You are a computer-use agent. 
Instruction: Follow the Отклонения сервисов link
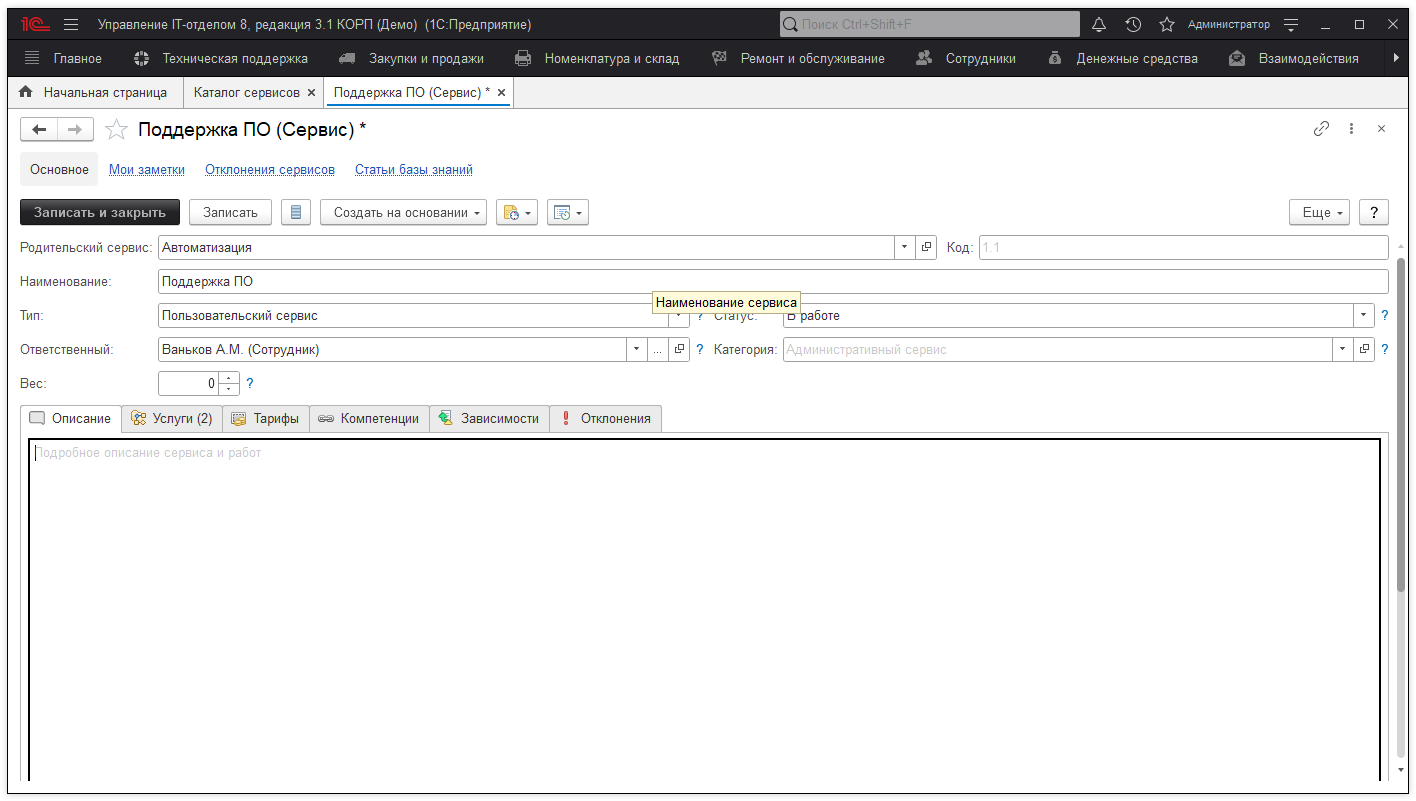(270, 170)
